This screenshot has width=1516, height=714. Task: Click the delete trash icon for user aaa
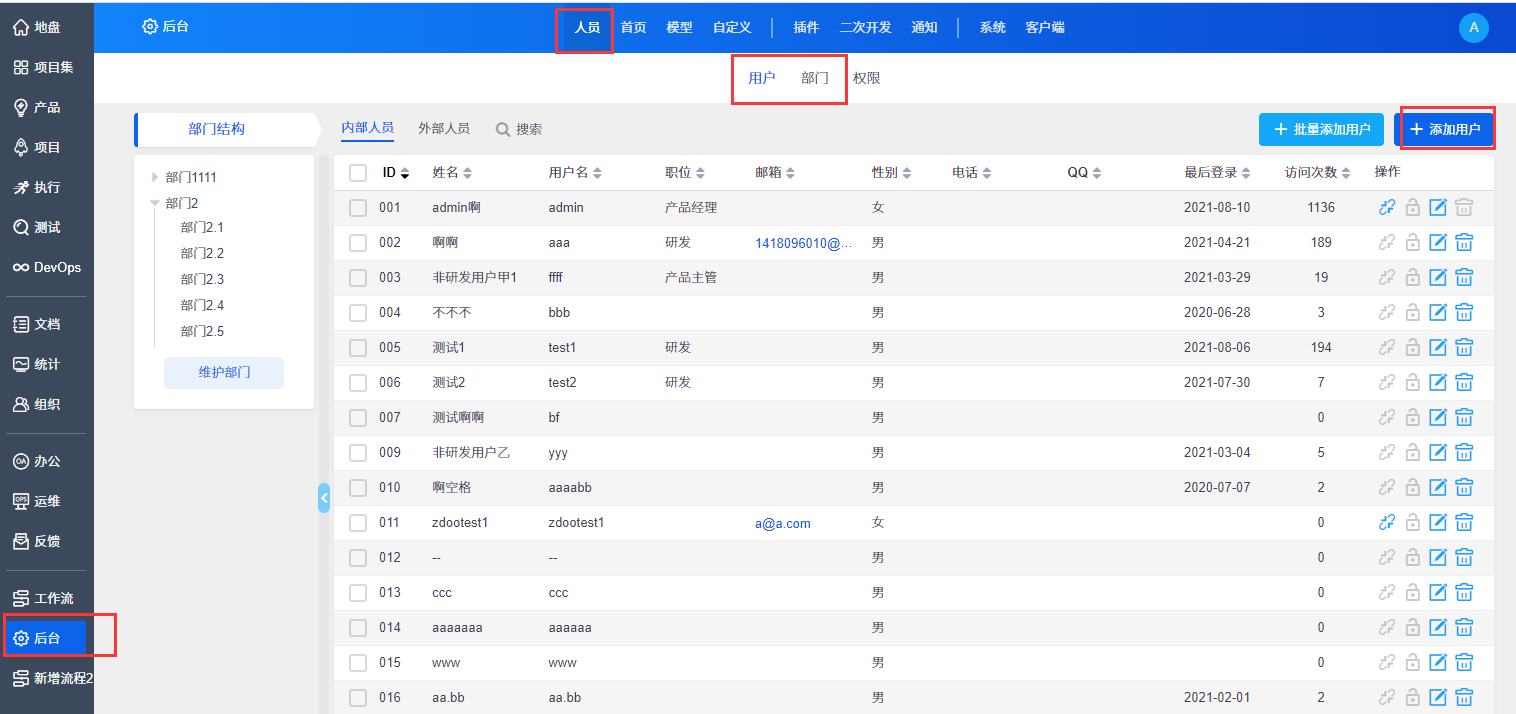point(1464,243)
